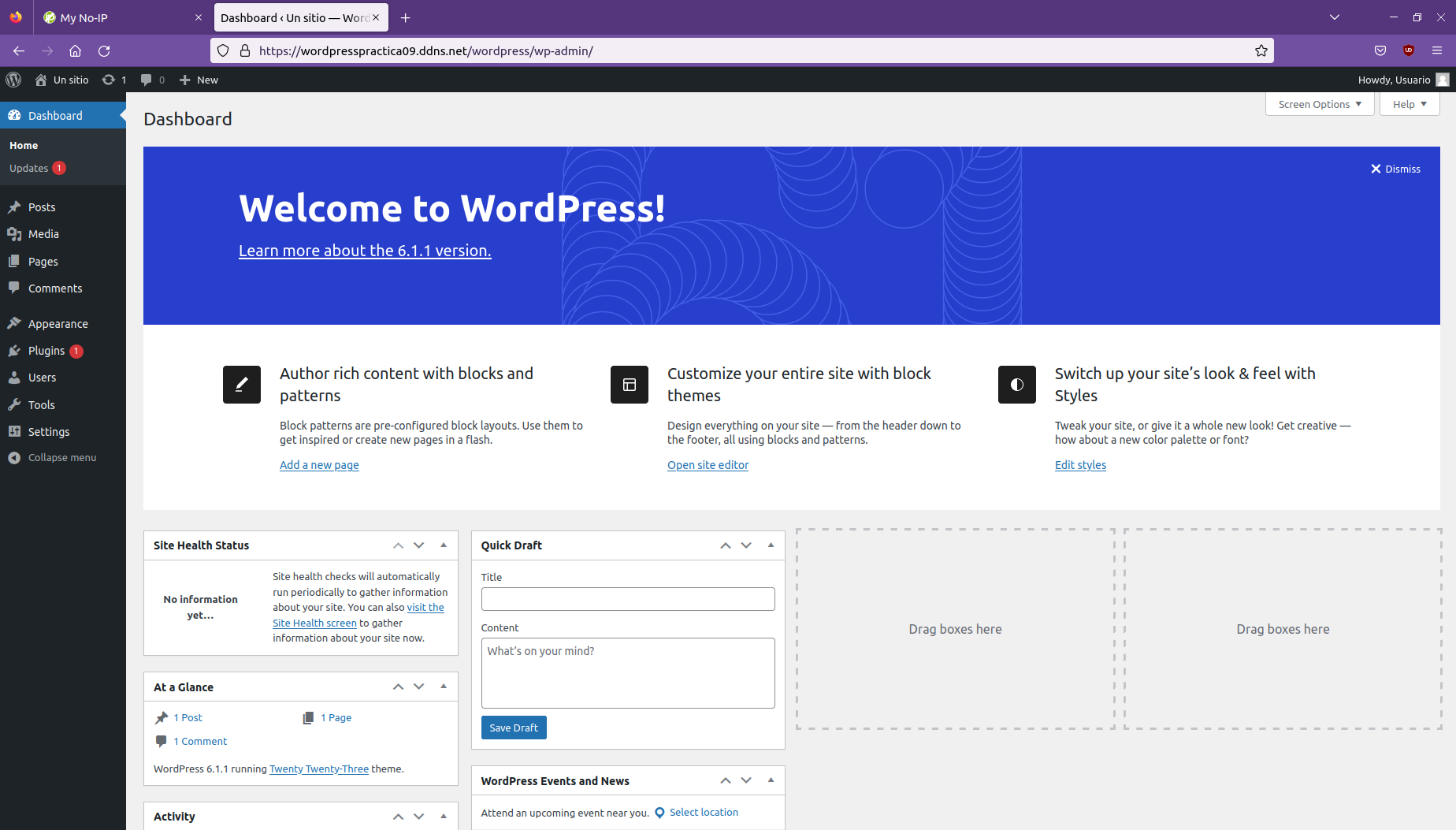Viewport: 1456px width, 830px height.
Task: Reload the page in browser
Action: pyautogui.click(x=104, y=50)
